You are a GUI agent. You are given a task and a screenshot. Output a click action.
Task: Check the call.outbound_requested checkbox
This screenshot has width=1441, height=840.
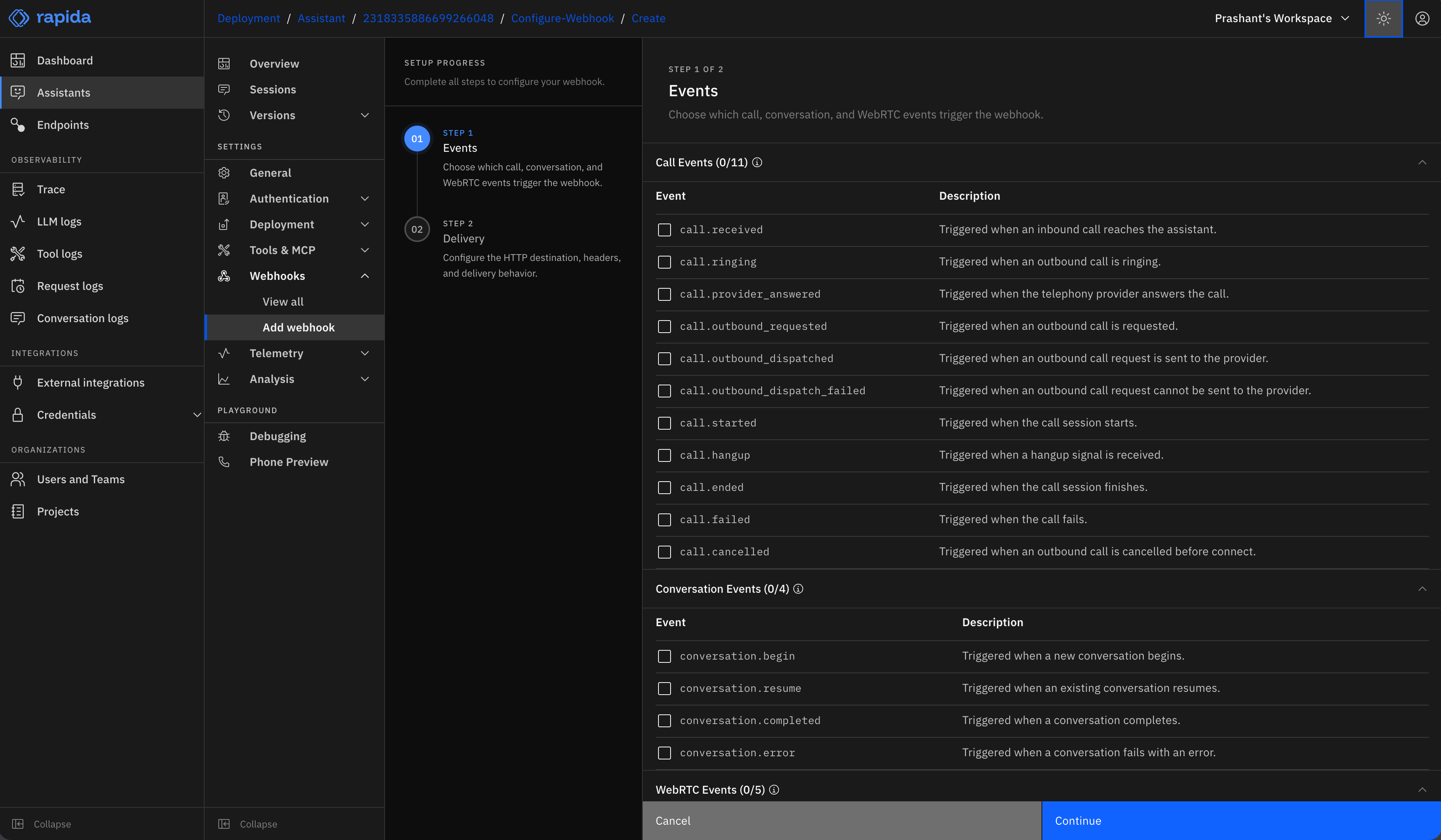(x=665, y=326)
